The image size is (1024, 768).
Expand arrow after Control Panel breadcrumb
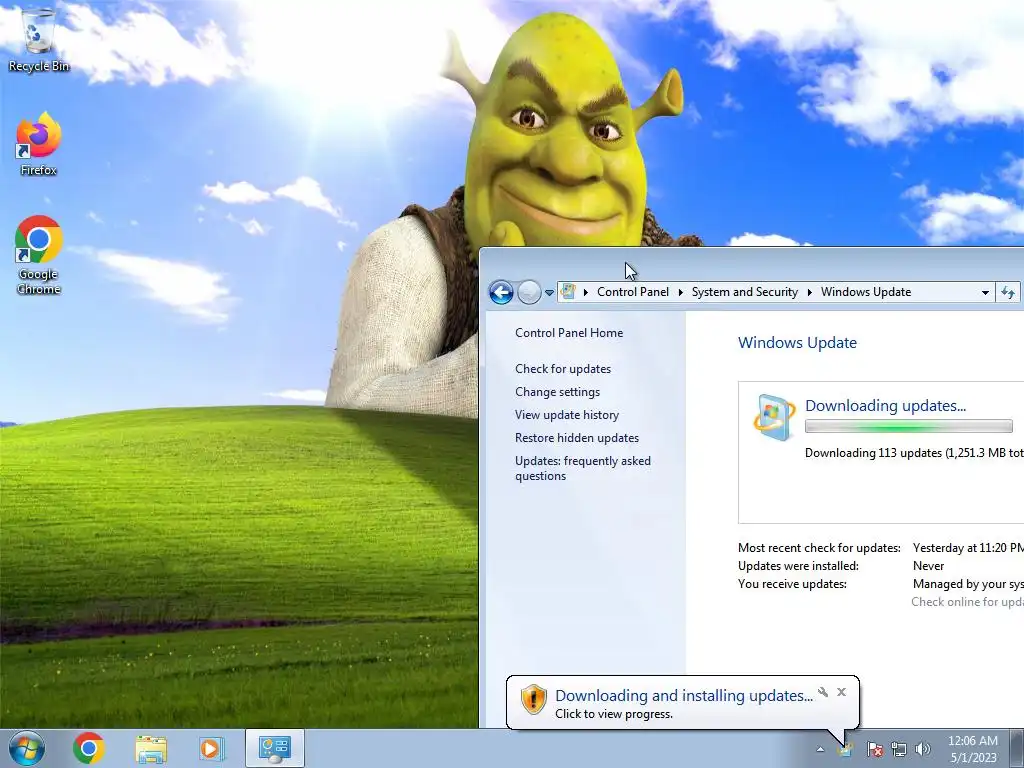pos(680,293)
